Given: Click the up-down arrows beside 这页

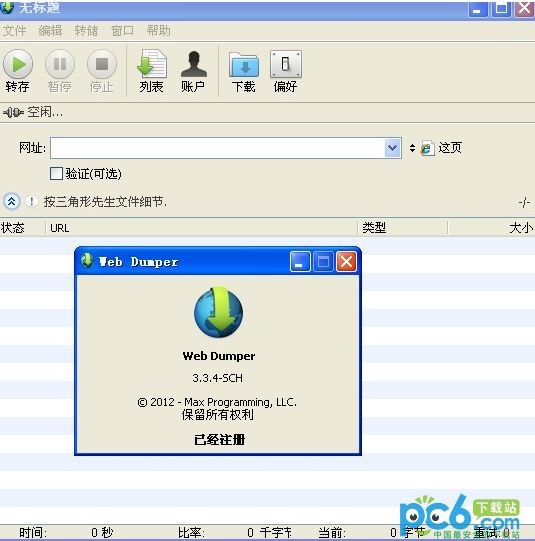Looking at the screenshot, I should [x=412, y=148].
